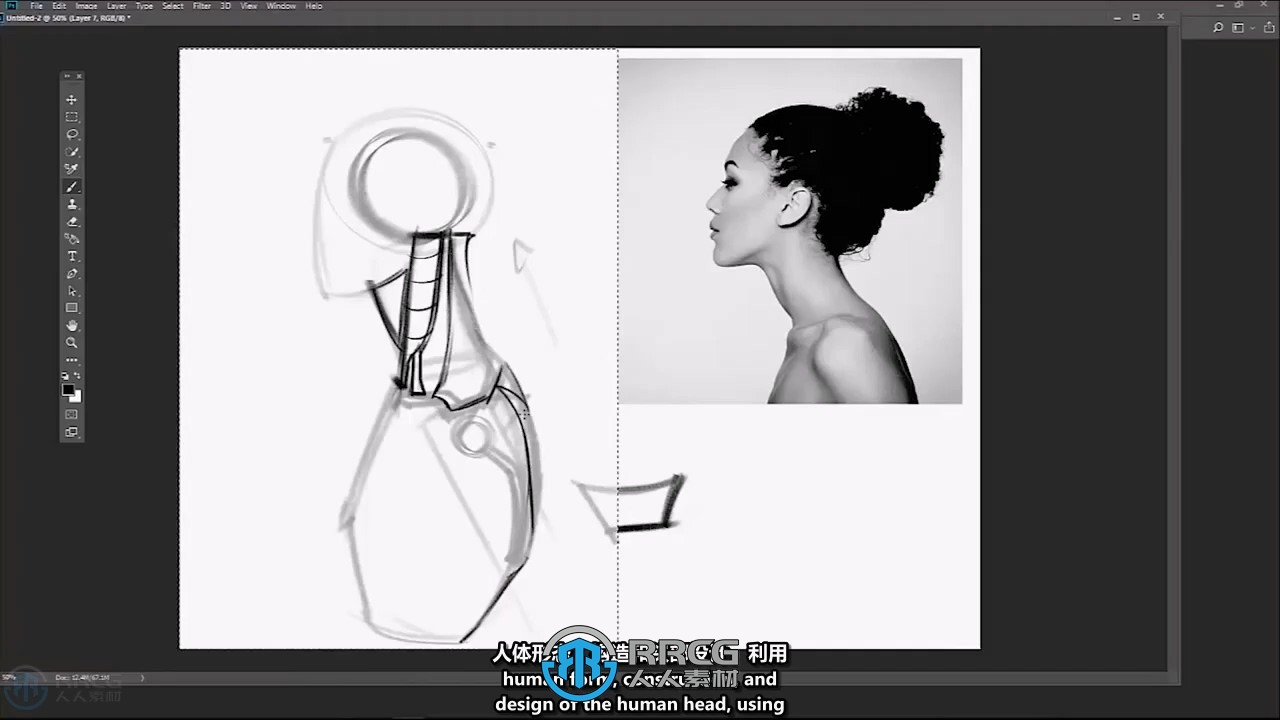Click the Photoshop search icon
Screen dimensions: 1280x720
tap(1218, 28)
